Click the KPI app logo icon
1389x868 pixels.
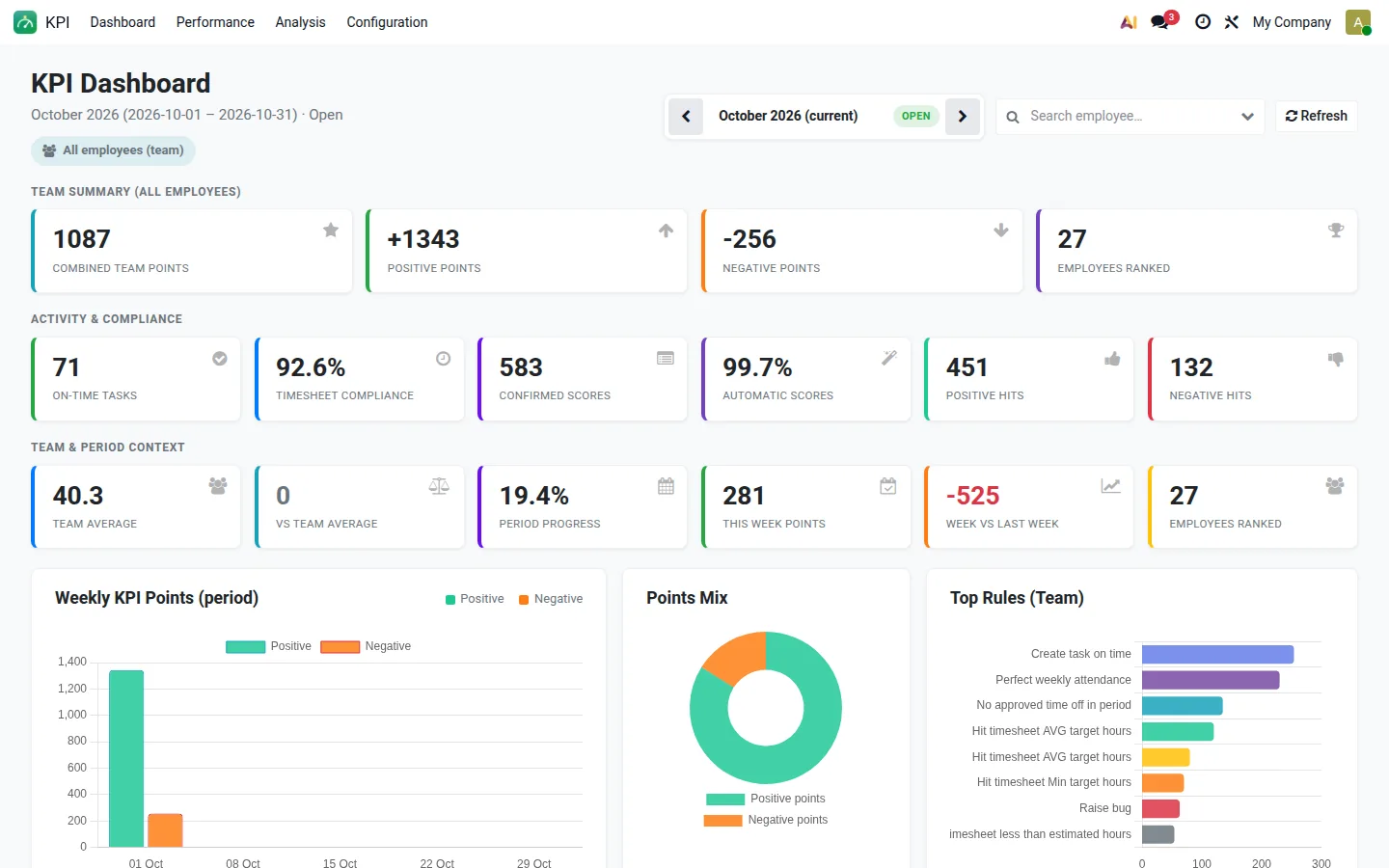25,22
